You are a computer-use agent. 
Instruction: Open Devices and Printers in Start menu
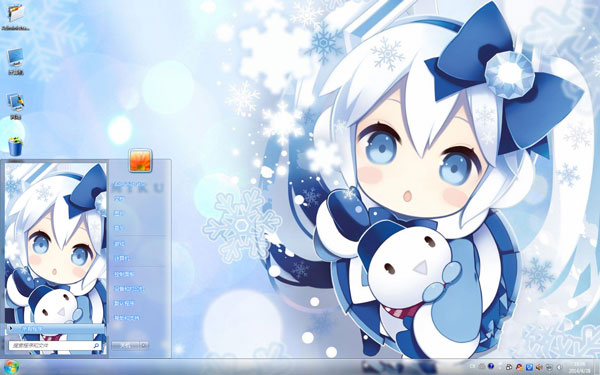click(x=129, y=289)
